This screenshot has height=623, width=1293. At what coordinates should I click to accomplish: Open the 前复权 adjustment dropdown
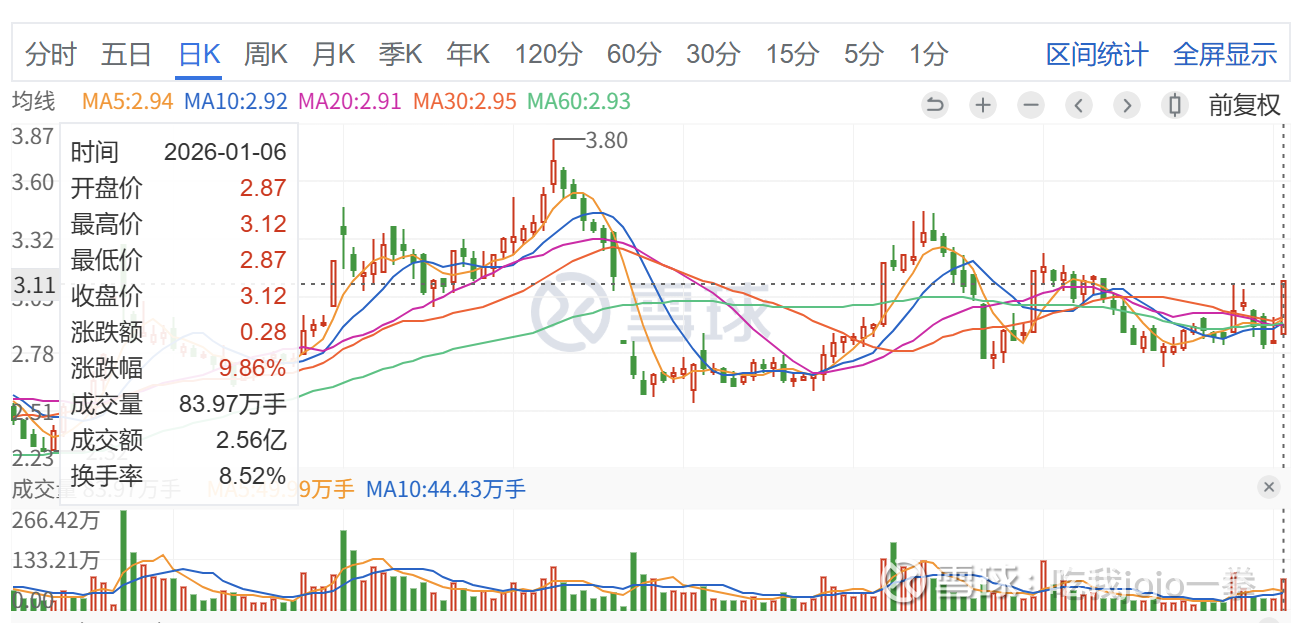[1244, 105]
